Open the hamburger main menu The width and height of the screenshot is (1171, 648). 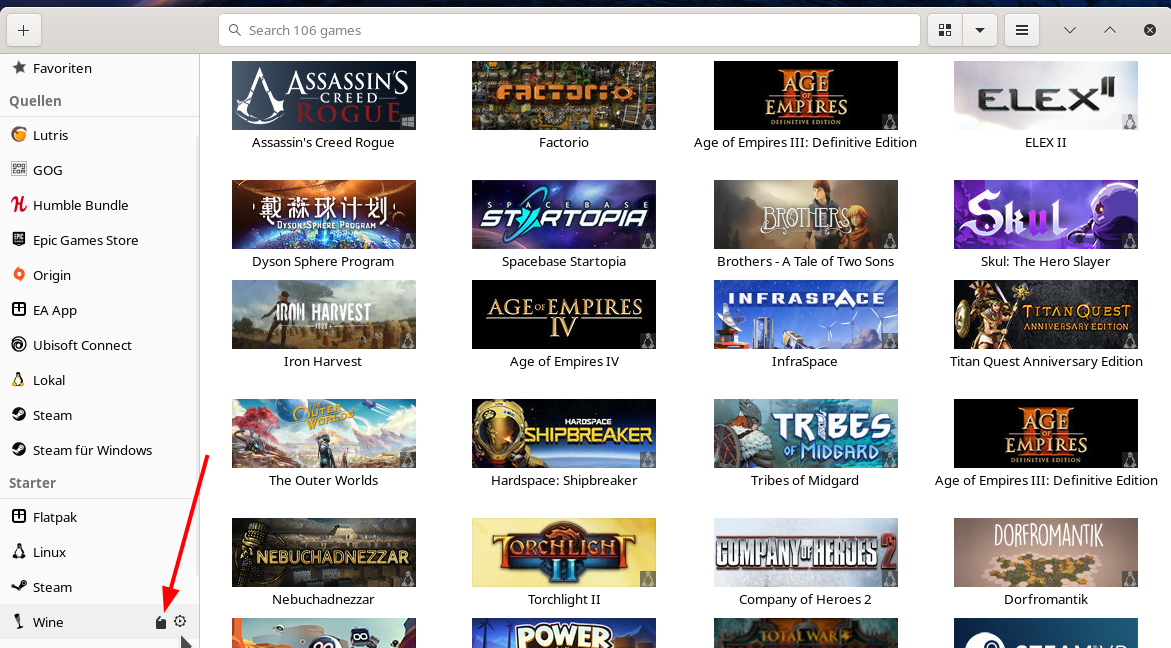pos(1022,30)
